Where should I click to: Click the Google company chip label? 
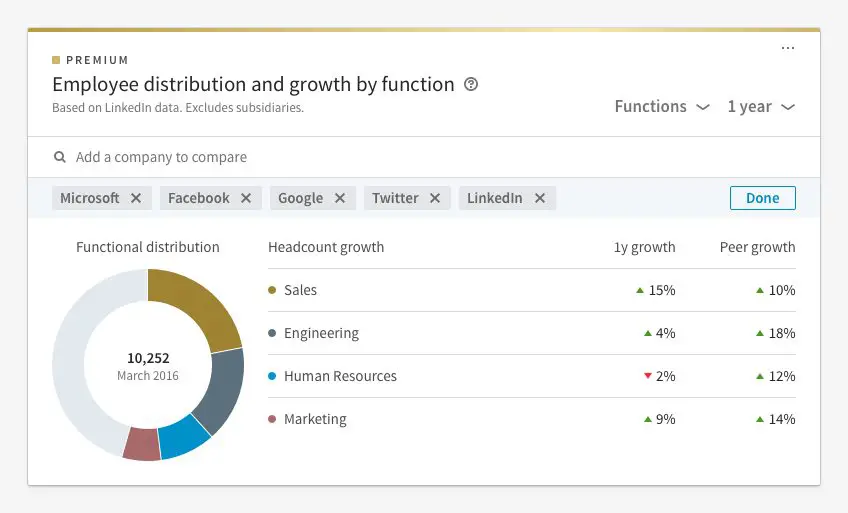300,198
